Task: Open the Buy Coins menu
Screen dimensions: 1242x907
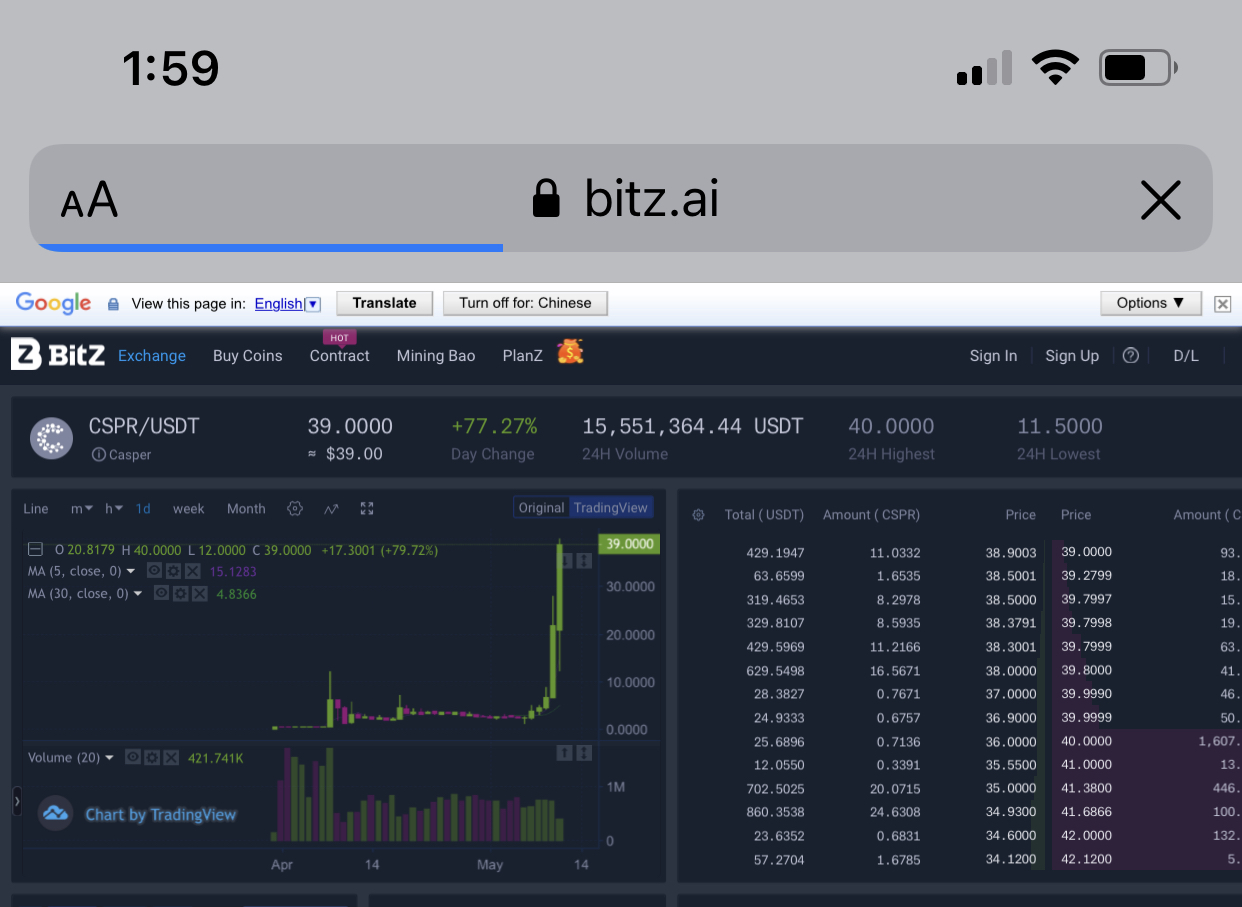Action: point(248,356)
